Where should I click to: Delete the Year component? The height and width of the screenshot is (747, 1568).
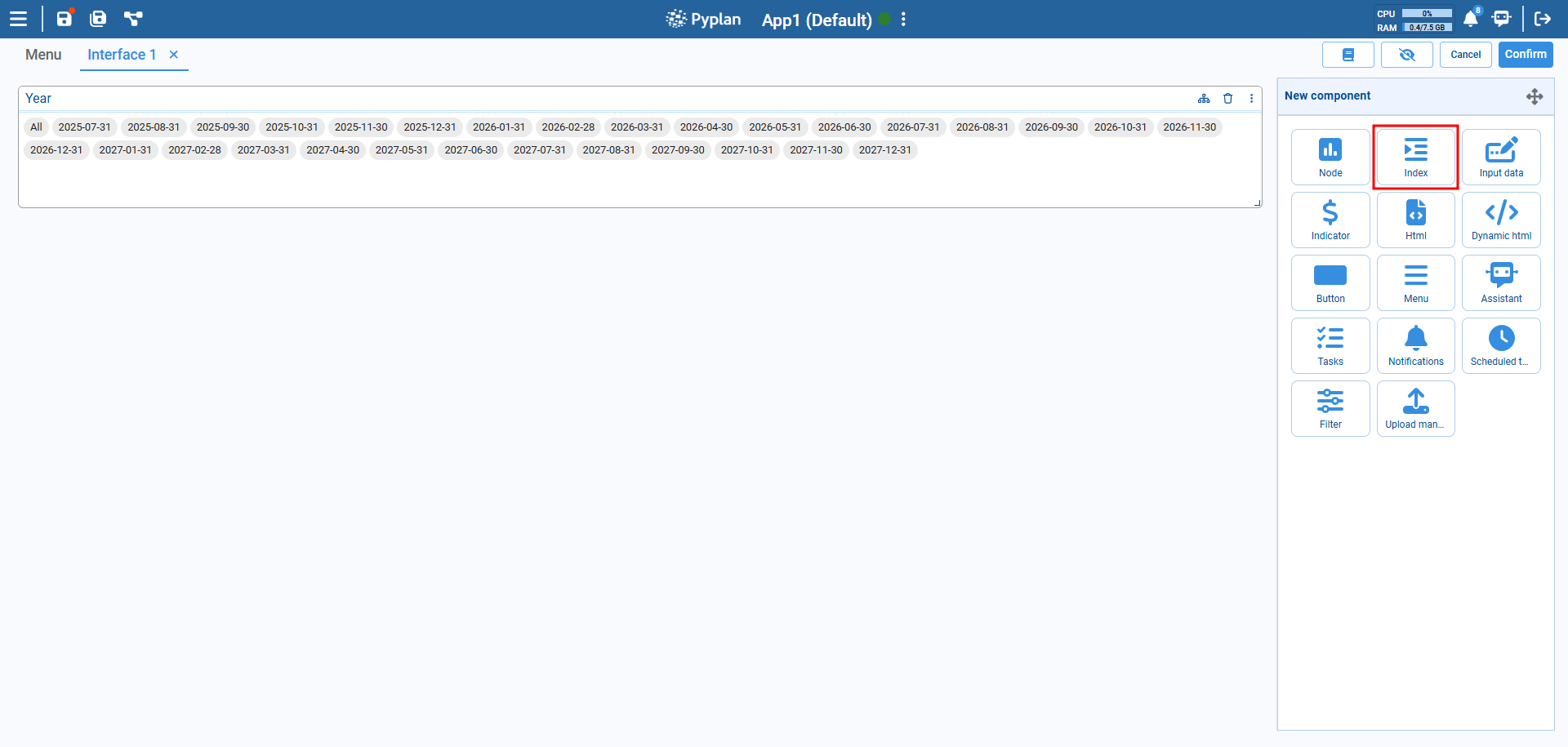[x=1228, y=98]
